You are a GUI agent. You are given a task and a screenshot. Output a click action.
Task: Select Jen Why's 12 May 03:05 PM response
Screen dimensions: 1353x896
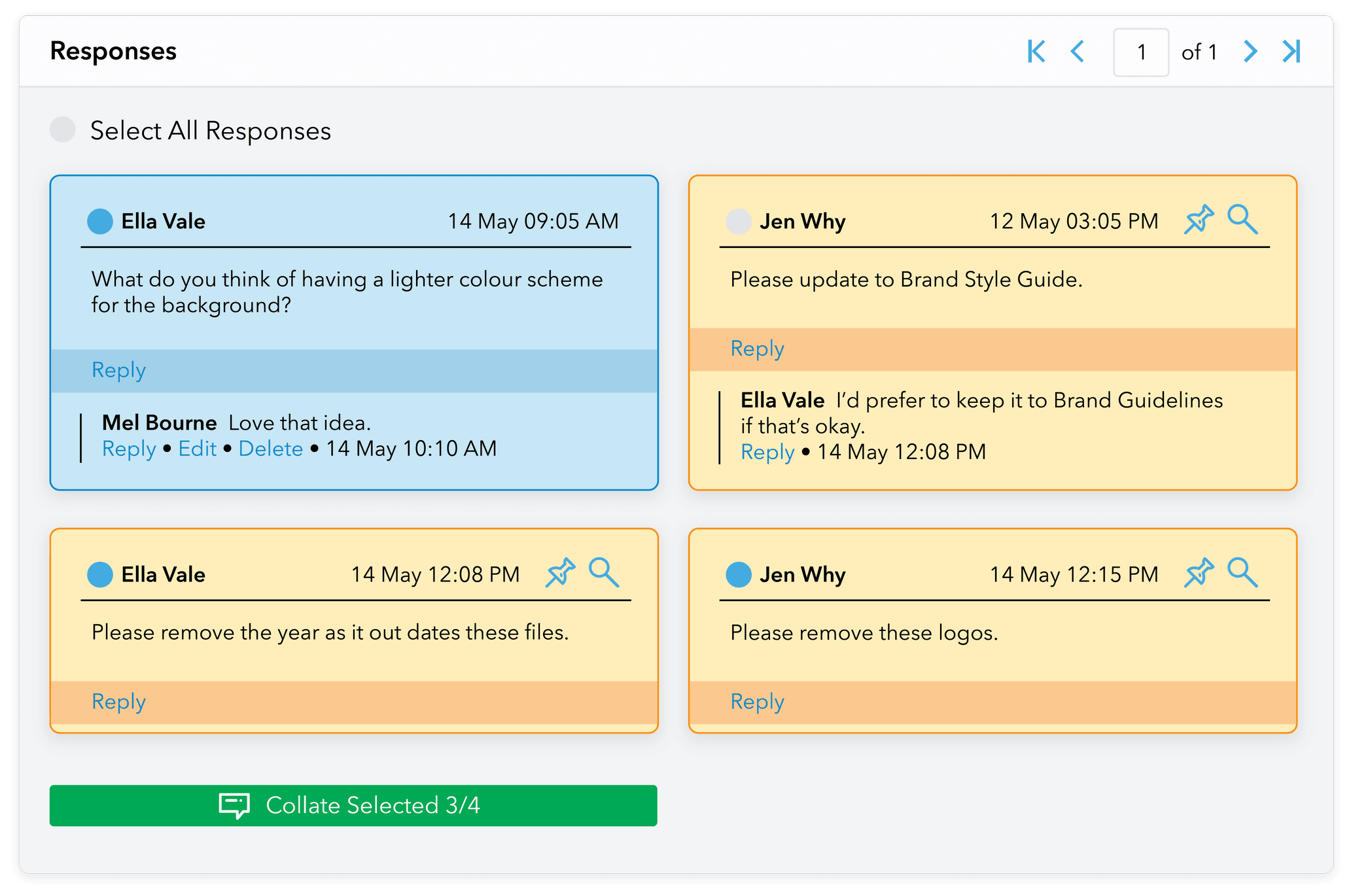[x=739, y=222]
